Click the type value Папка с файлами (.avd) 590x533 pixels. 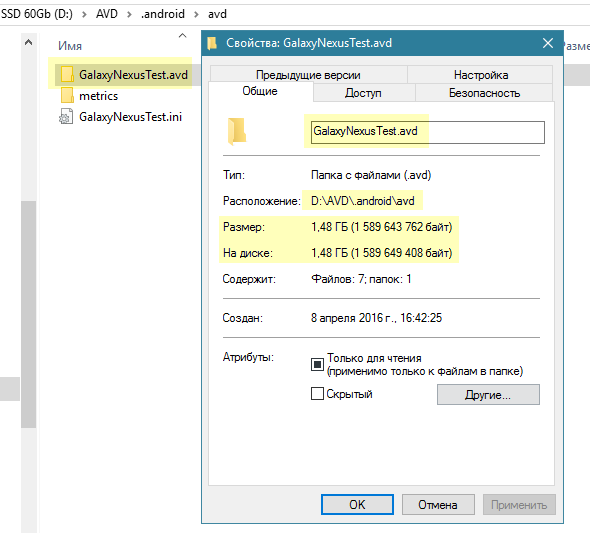coord(371,175)
